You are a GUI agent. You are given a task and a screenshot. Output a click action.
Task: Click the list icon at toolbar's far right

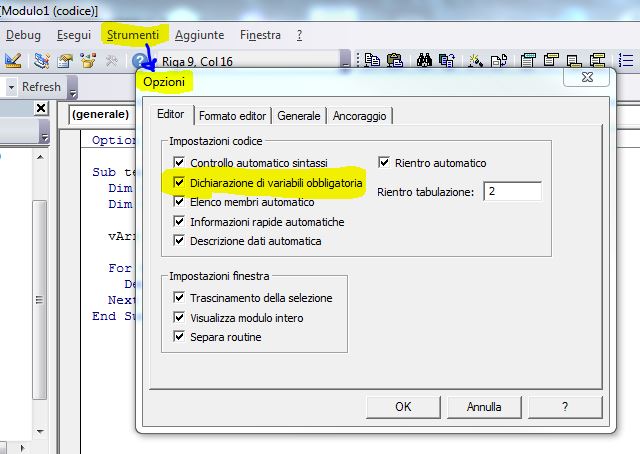point(626,60)
